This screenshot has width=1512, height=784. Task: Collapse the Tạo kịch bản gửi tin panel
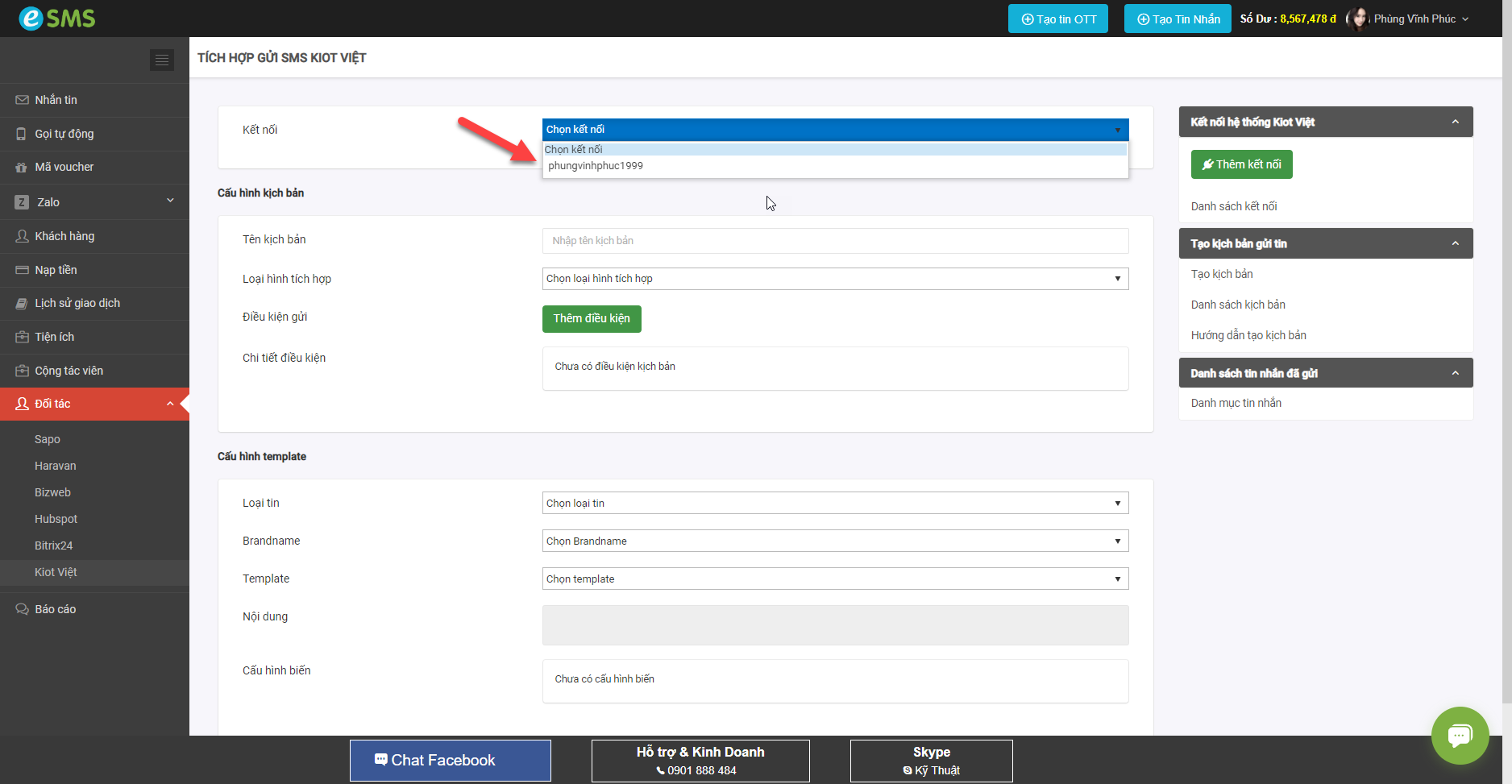click(1455, 243)
